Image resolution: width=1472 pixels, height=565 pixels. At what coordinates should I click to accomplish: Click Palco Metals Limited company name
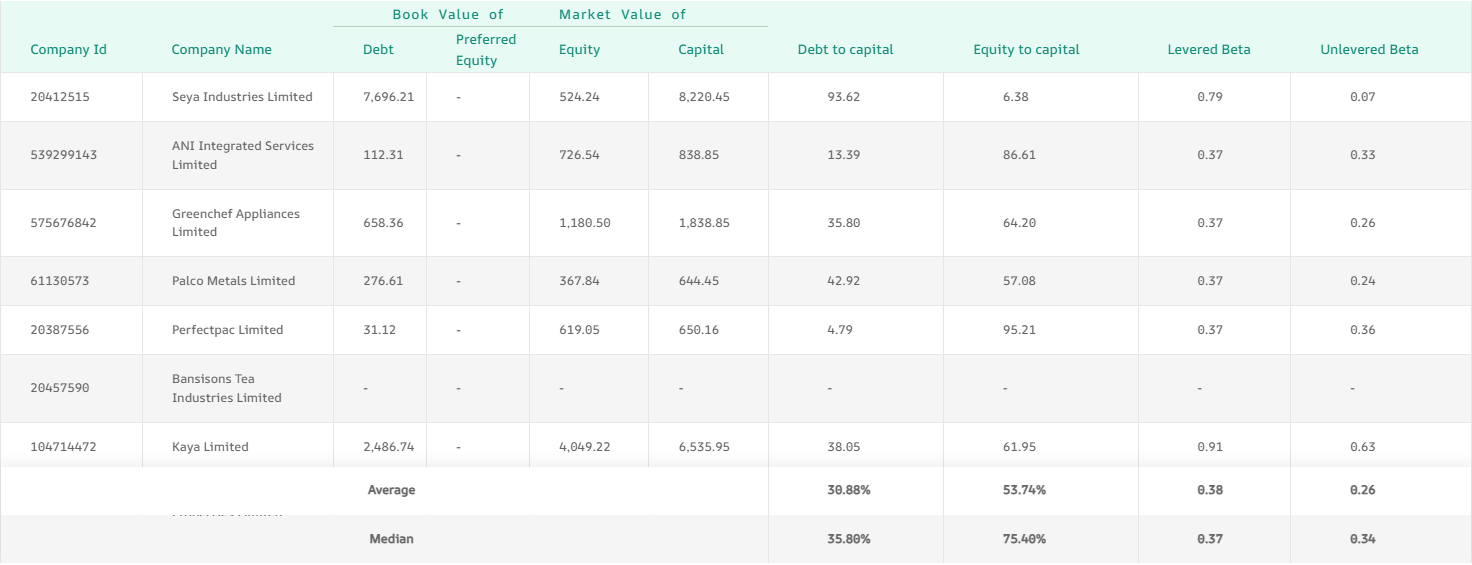233,281
